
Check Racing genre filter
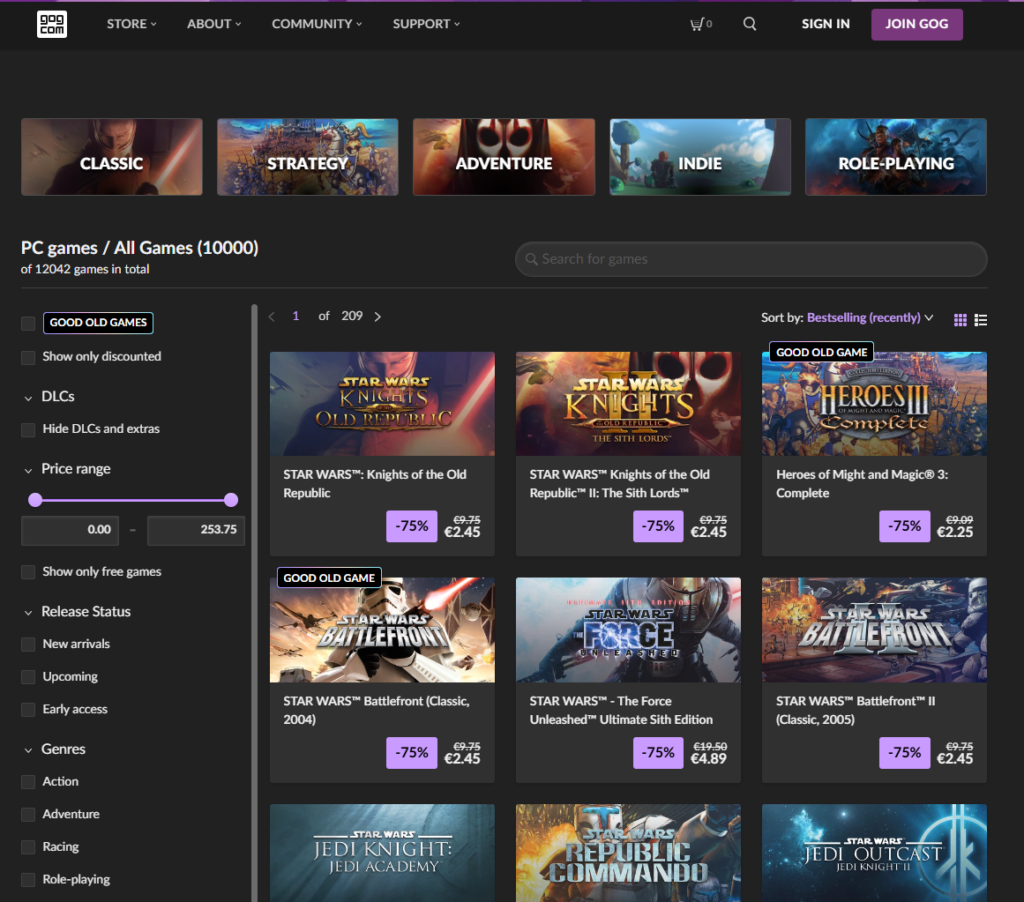(28, 847)
